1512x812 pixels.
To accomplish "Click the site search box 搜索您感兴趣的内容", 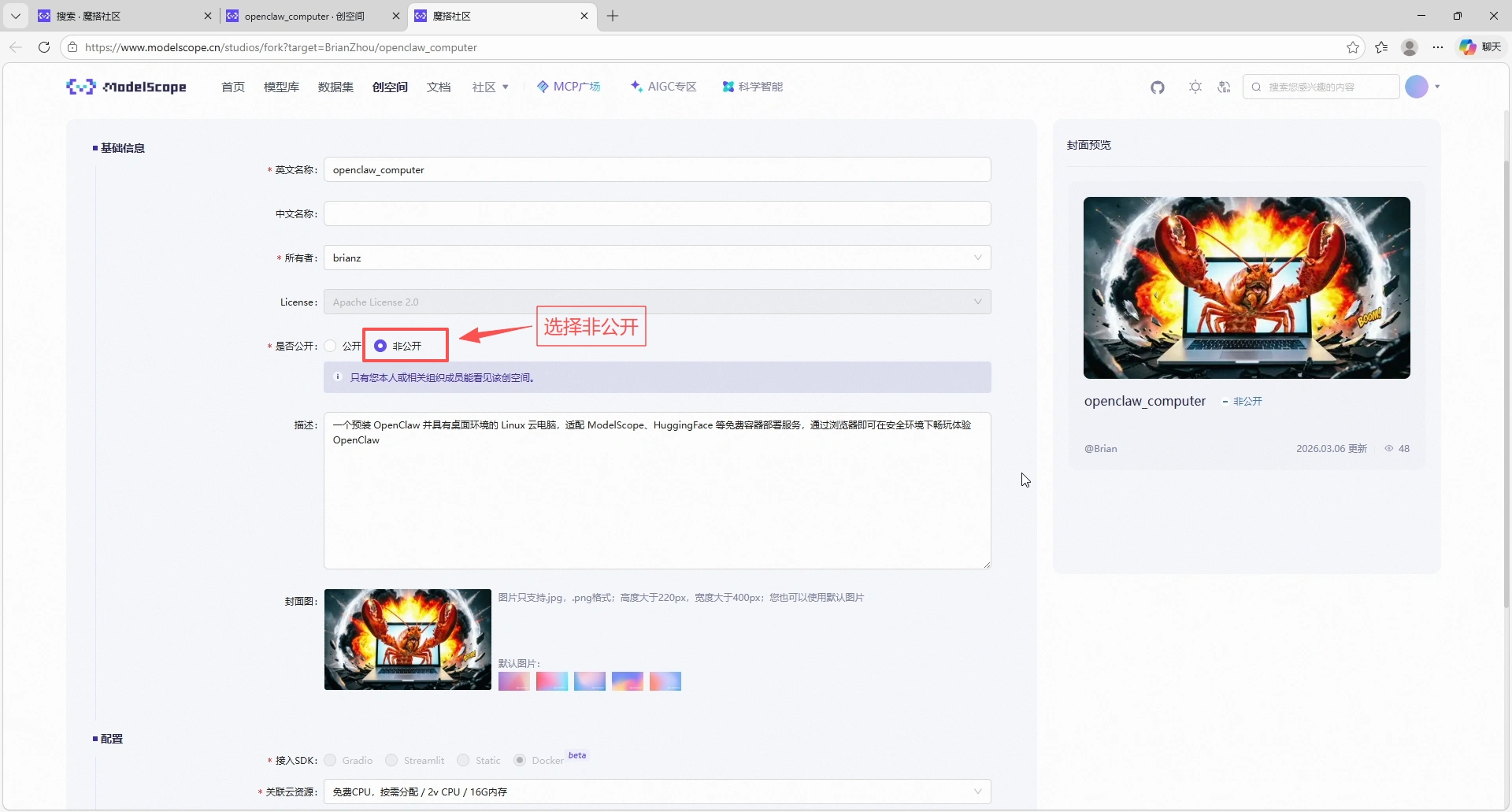I will pyautogui.click(x=1321, y=87).
